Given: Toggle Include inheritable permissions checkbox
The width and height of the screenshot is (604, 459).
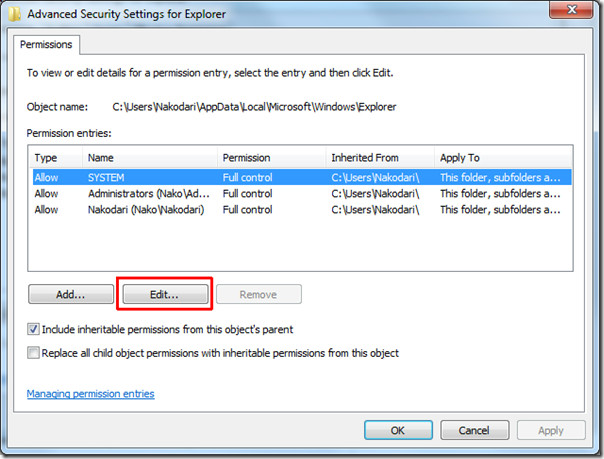Looking at the screenshot, I should [x=34, y=329].
